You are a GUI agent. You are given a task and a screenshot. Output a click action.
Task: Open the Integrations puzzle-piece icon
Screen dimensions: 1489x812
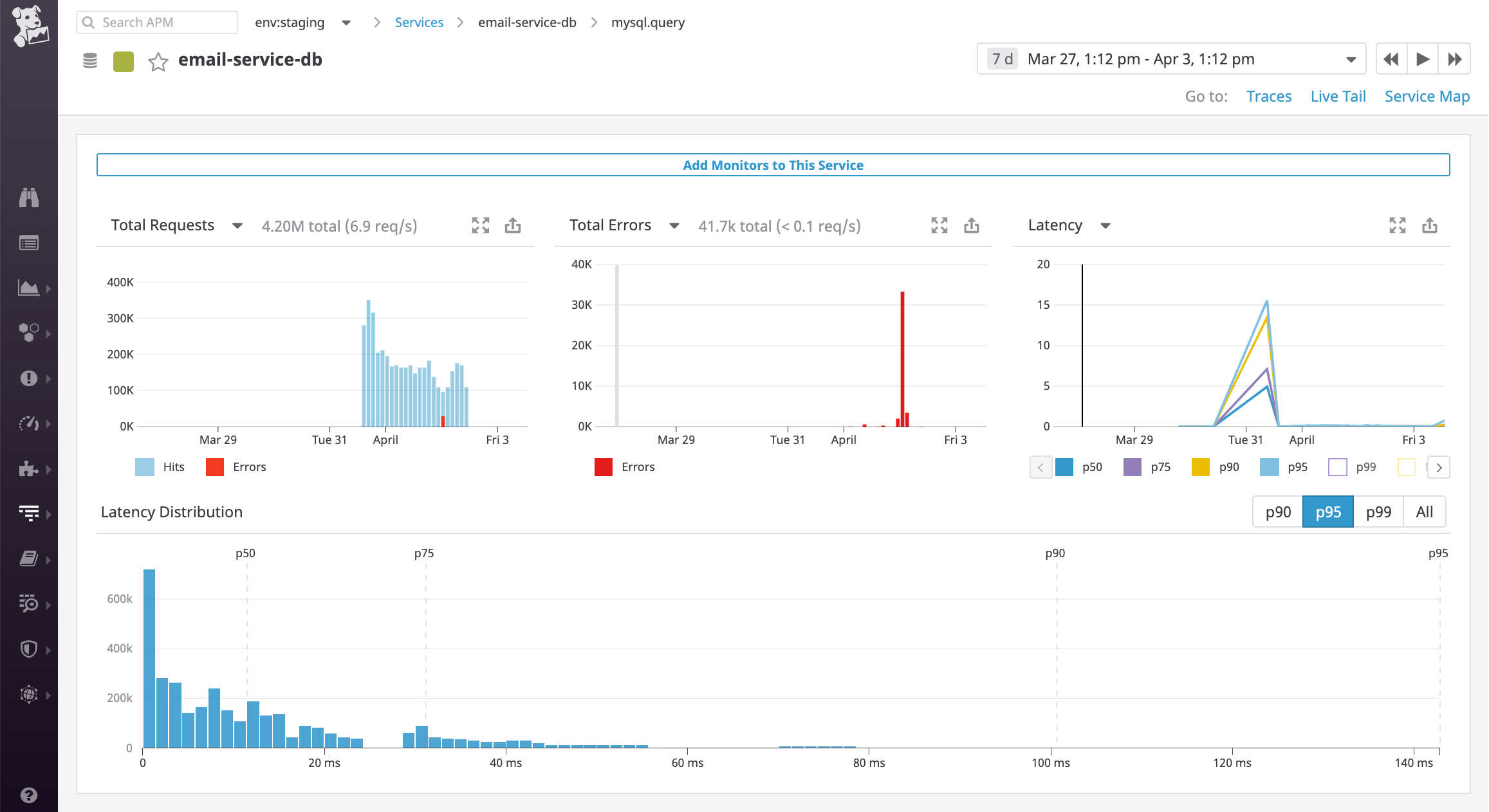(29, 468)
